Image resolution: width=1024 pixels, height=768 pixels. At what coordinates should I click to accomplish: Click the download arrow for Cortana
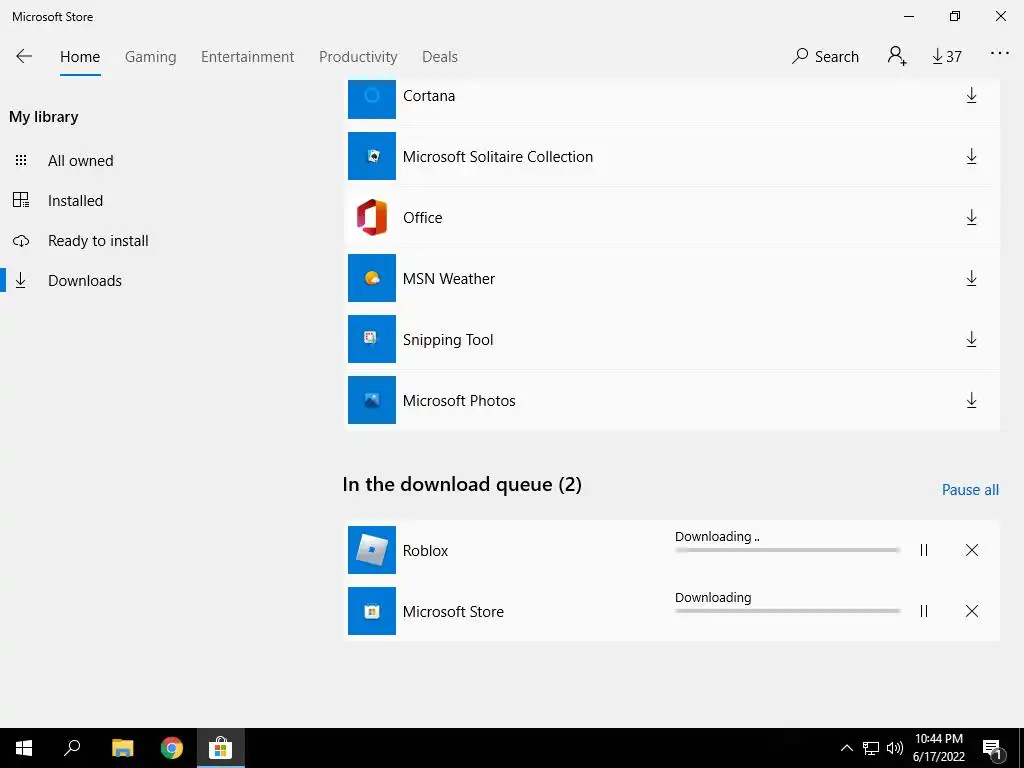click(971, 96)
